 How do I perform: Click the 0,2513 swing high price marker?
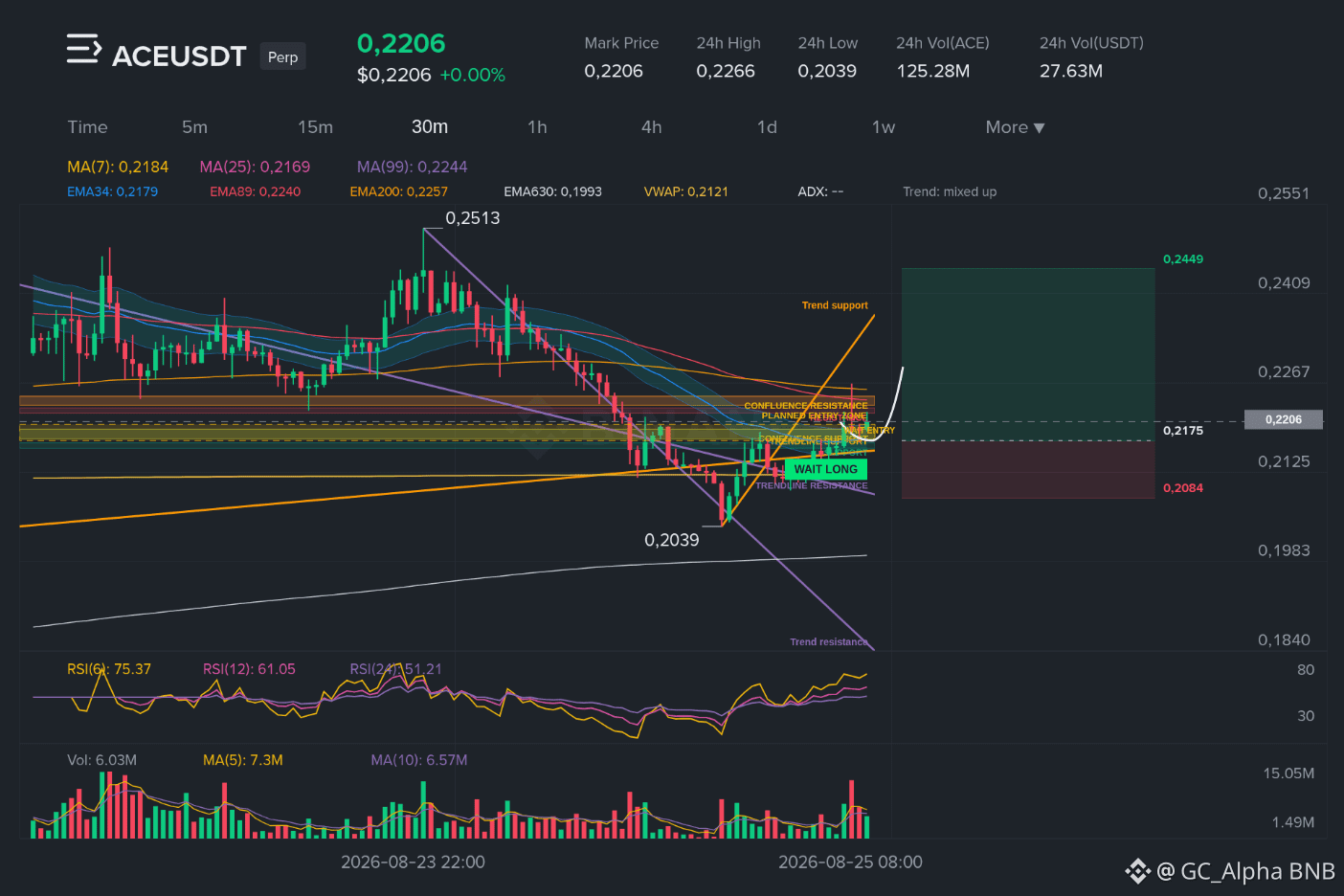pos(473,218)
